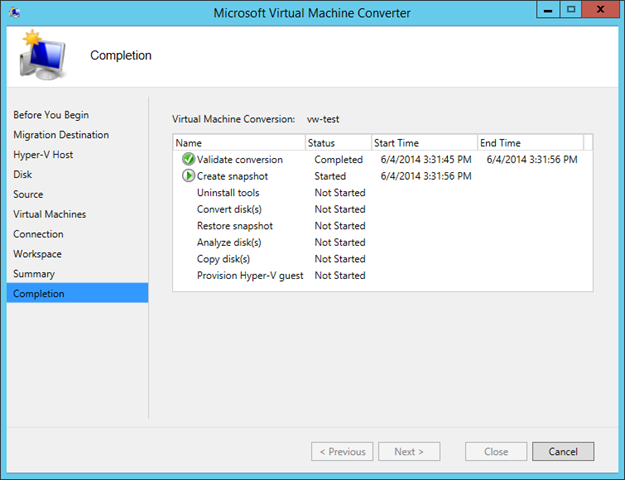Viewport: 625px width, 480px height.
Task: Open the Migration Destination step
Action: [61, 135]
